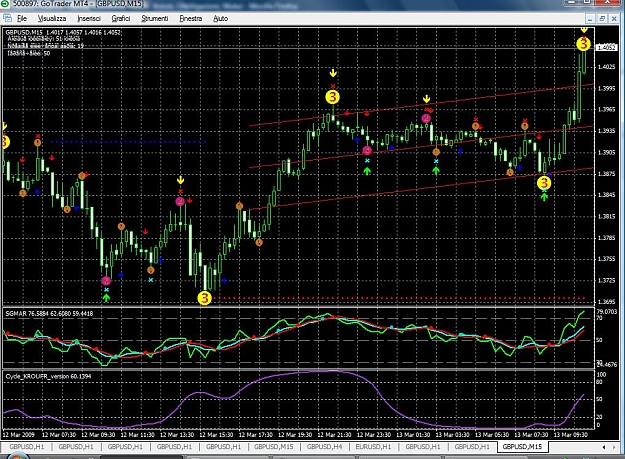Click the current price tag 1.4052
The image size is (625, 459).
click(x=606, y=47)
